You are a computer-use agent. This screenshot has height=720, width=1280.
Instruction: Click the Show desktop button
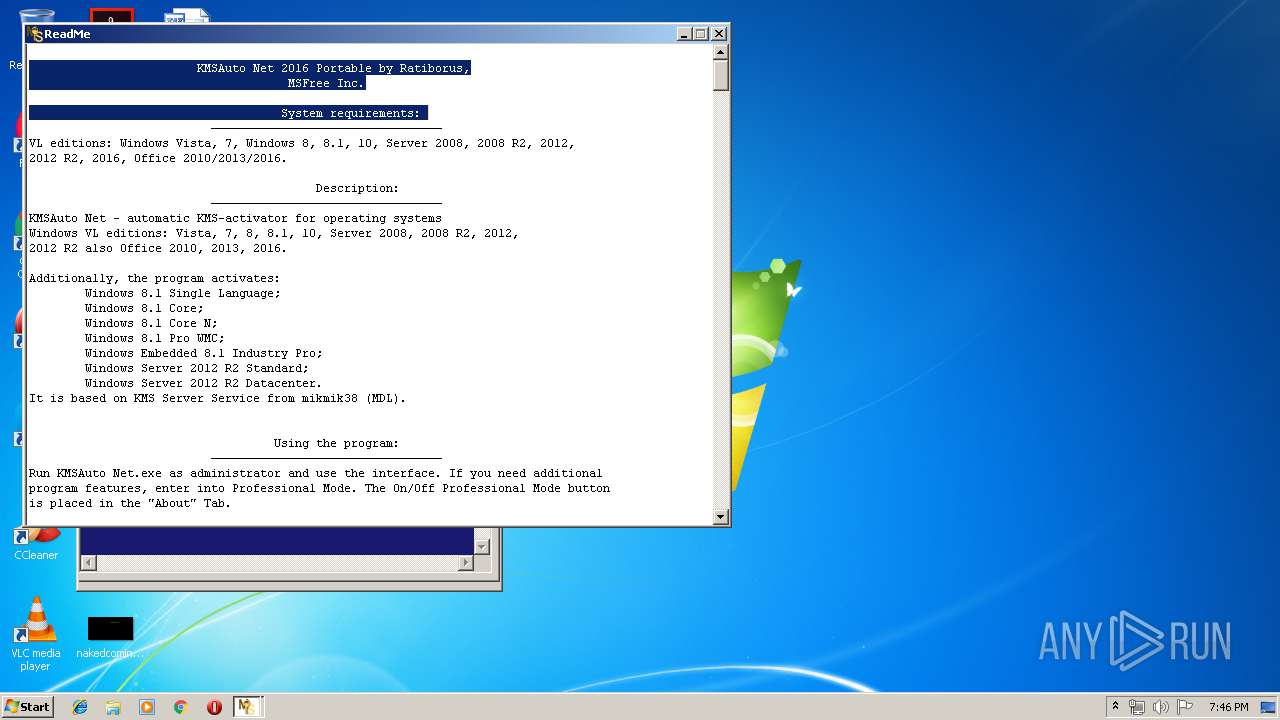coord(1268,707)
